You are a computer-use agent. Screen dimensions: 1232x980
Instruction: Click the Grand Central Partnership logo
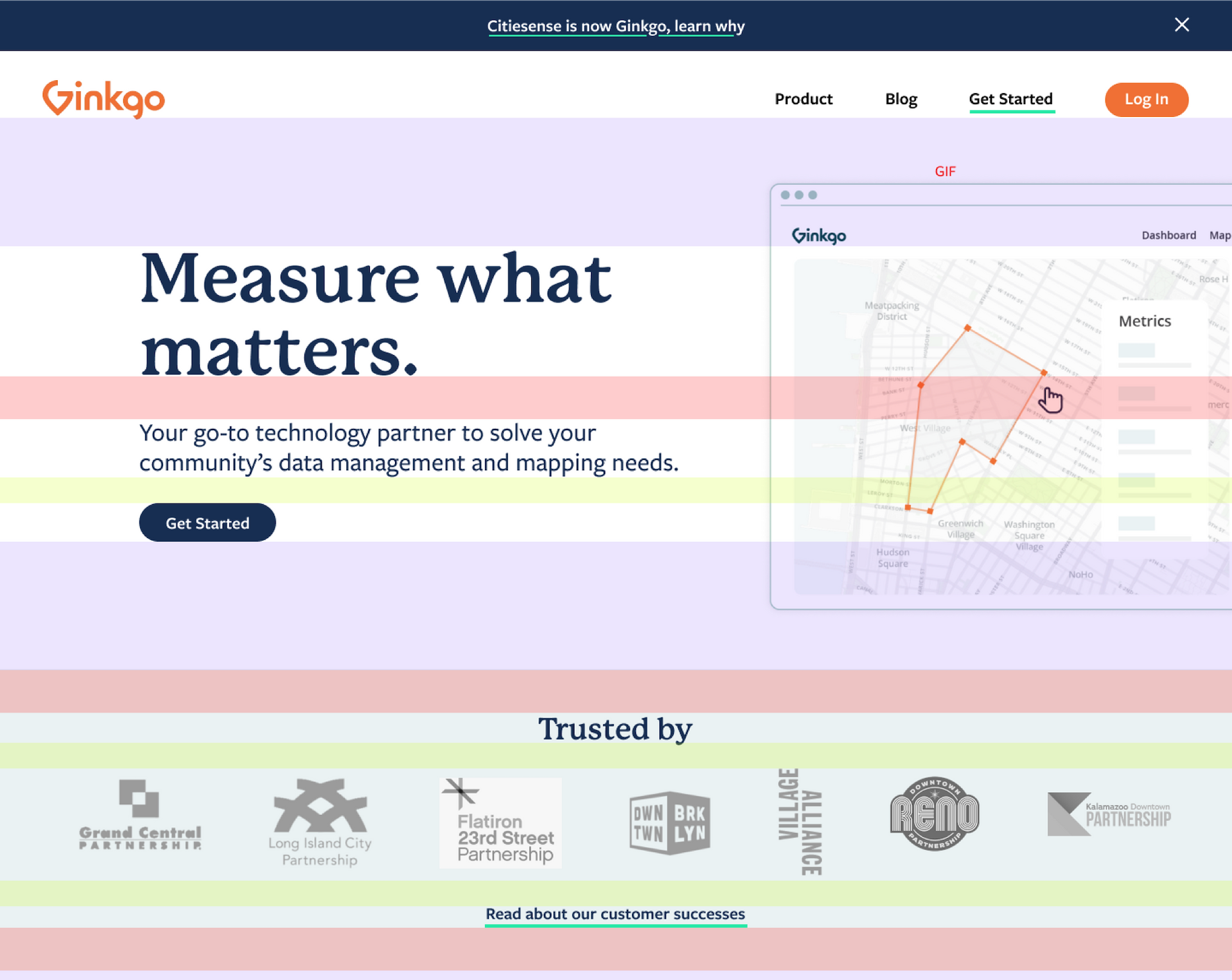tap(140, 814)
